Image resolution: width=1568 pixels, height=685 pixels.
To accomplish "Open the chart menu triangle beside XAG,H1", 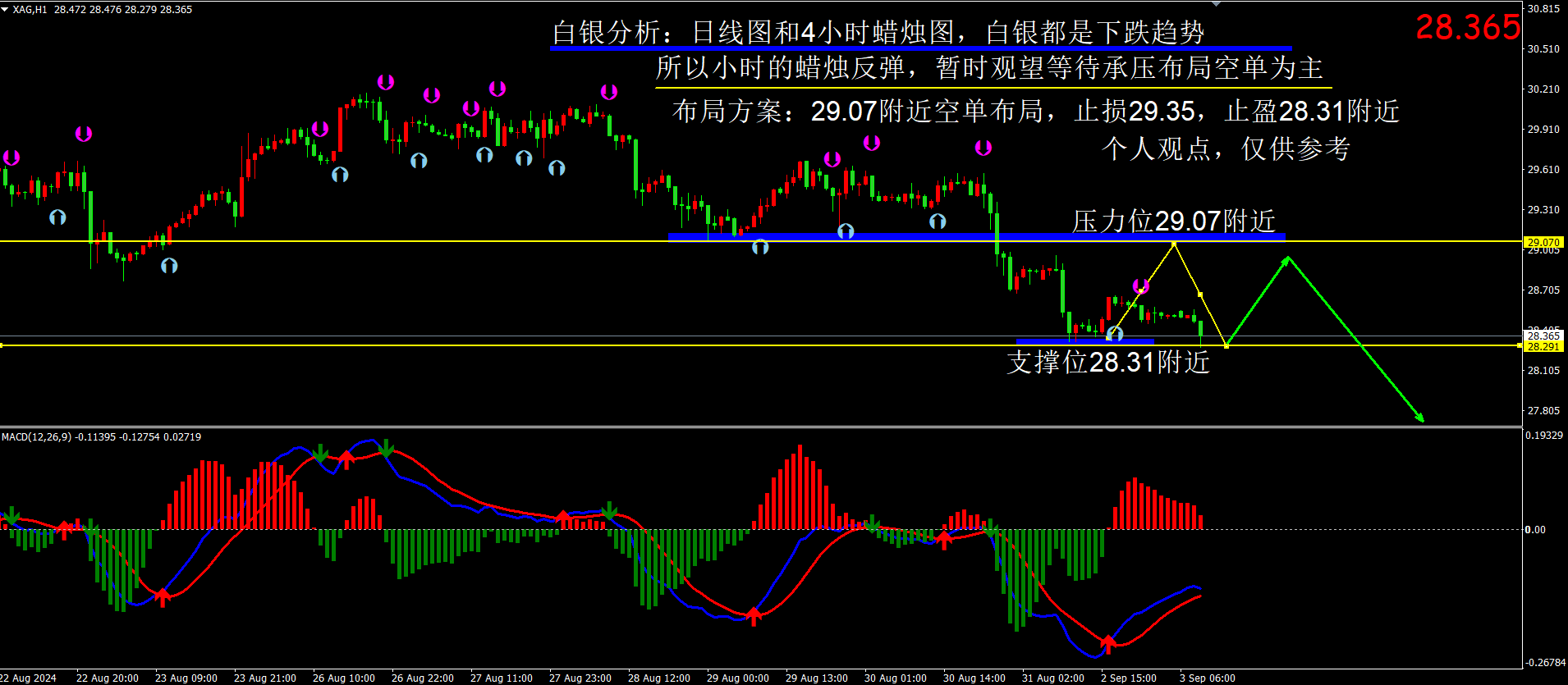I will tap(5, 9).
